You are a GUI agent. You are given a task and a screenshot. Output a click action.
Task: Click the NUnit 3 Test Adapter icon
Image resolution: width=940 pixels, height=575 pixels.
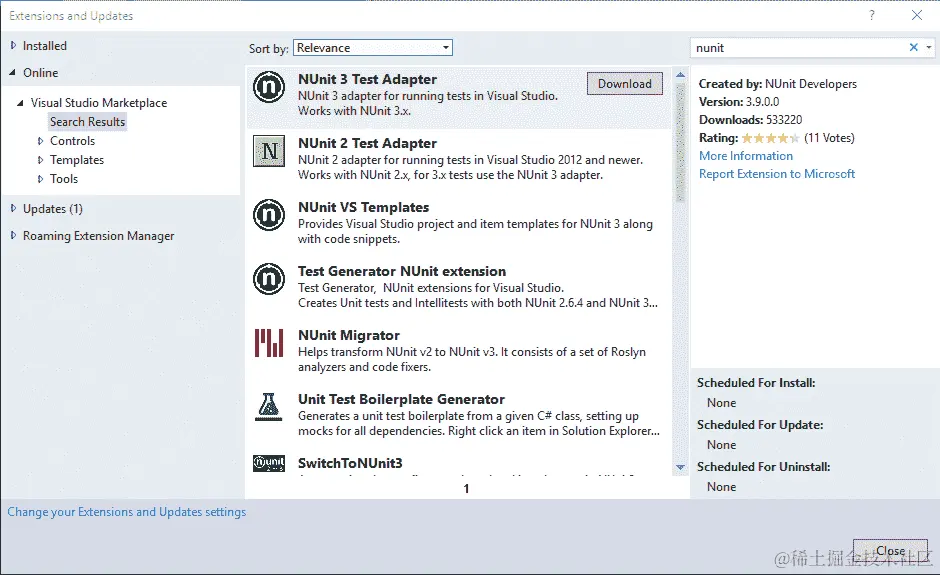(x=269, y=87)
